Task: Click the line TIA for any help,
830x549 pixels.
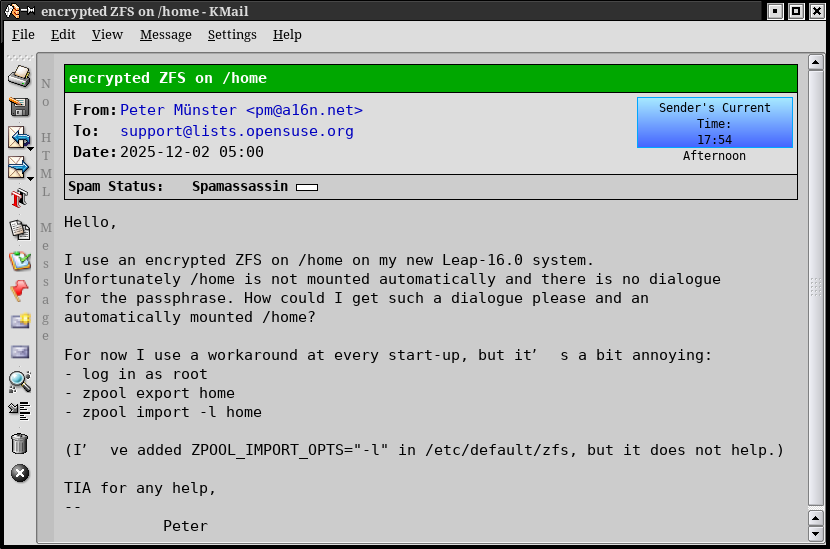Action: pyautogui.click(x=140, y=488)
